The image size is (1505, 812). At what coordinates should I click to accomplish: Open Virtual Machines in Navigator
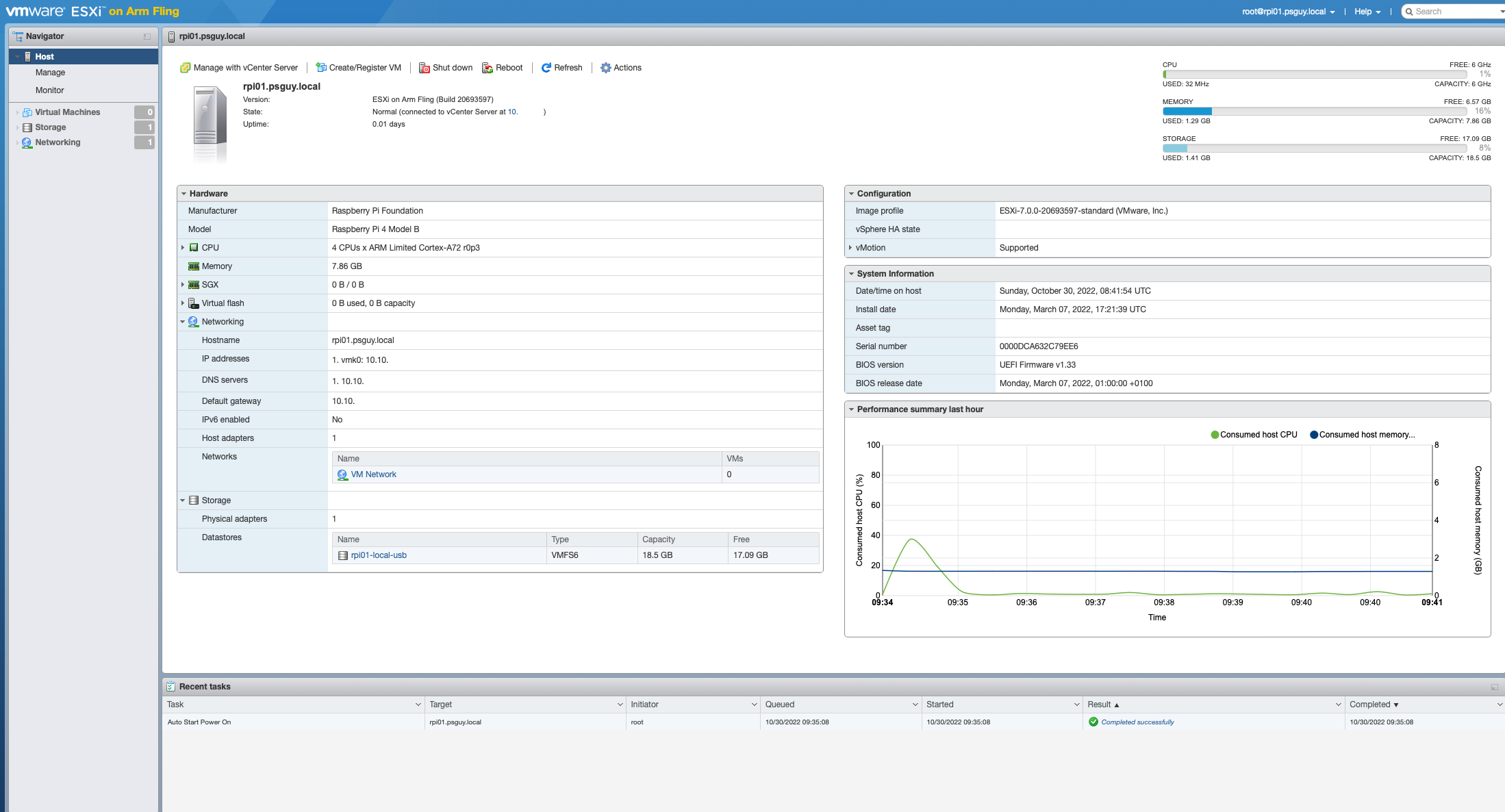[x=67, y=112]
